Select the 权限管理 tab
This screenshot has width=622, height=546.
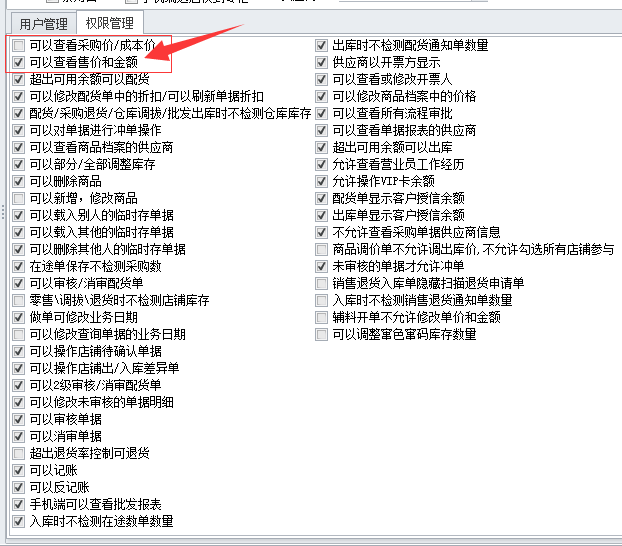coord(109,23)
